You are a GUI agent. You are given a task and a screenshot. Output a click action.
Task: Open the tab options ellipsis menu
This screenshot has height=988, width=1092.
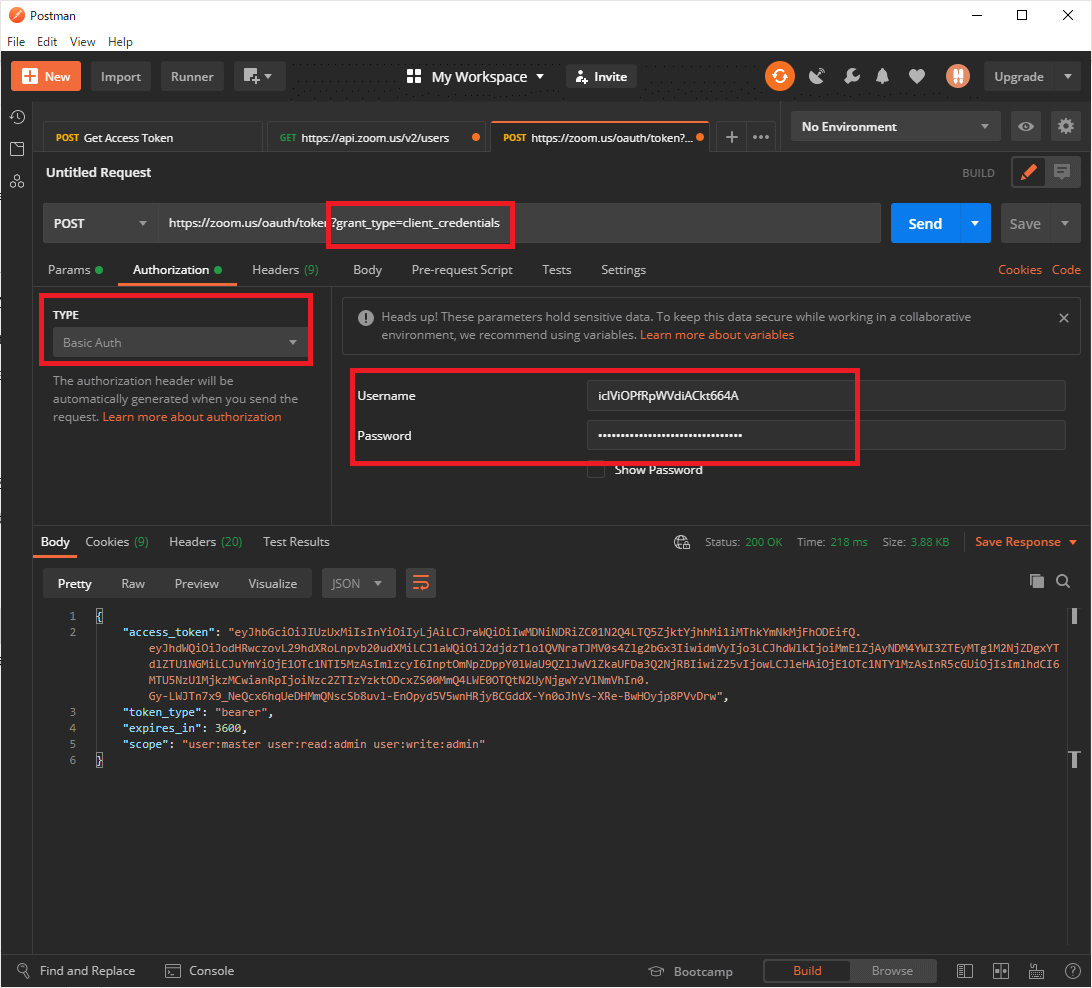pos(760,137)
